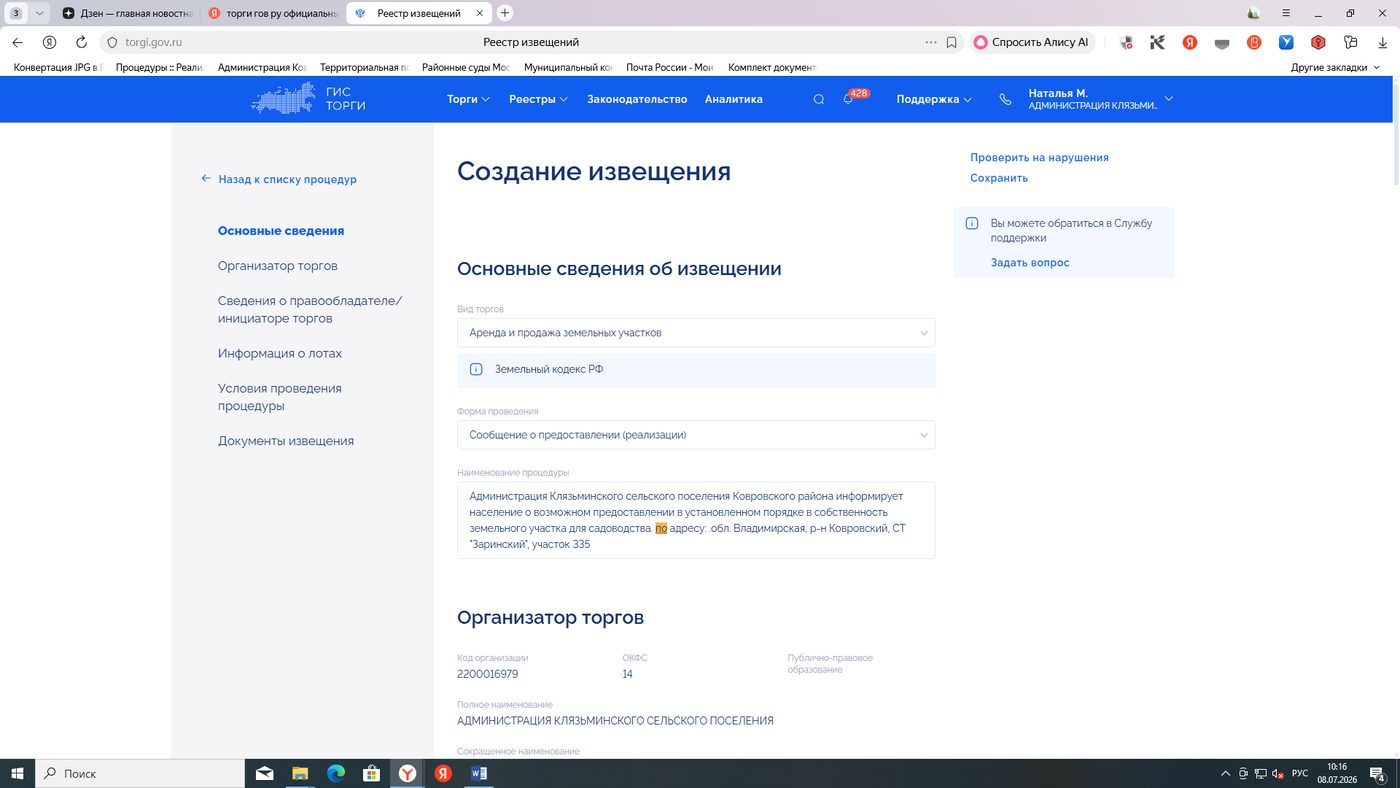Open File Explorer from taskbar

[300, 773]
